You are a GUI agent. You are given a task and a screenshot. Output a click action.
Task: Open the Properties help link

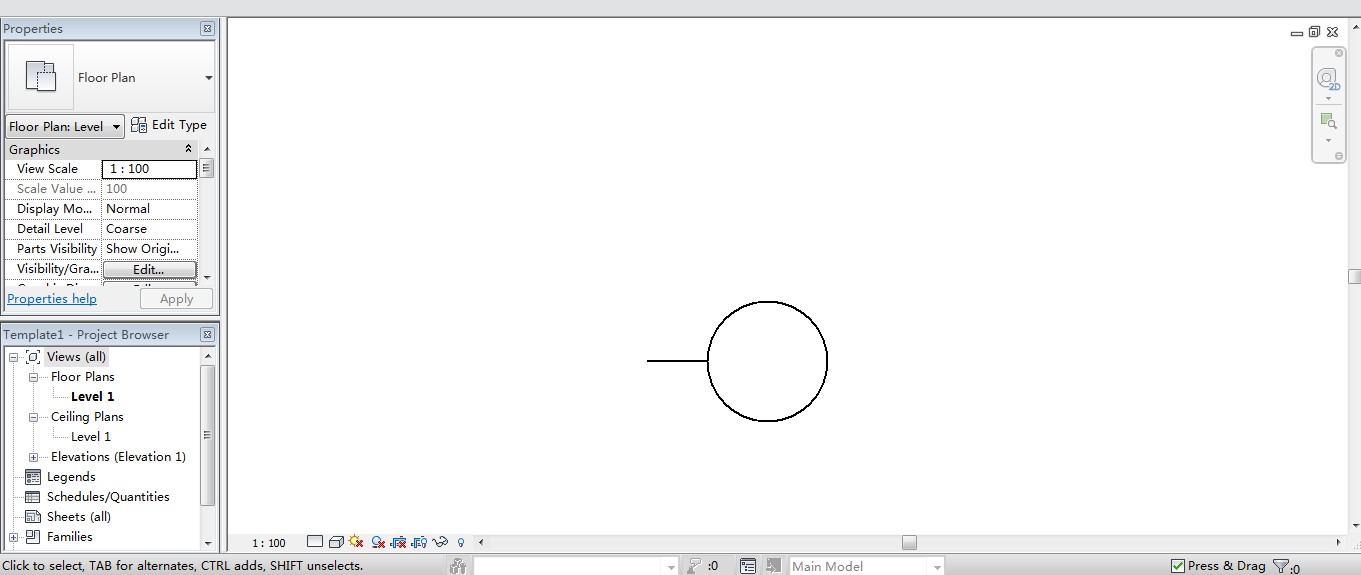click(52, 299)
